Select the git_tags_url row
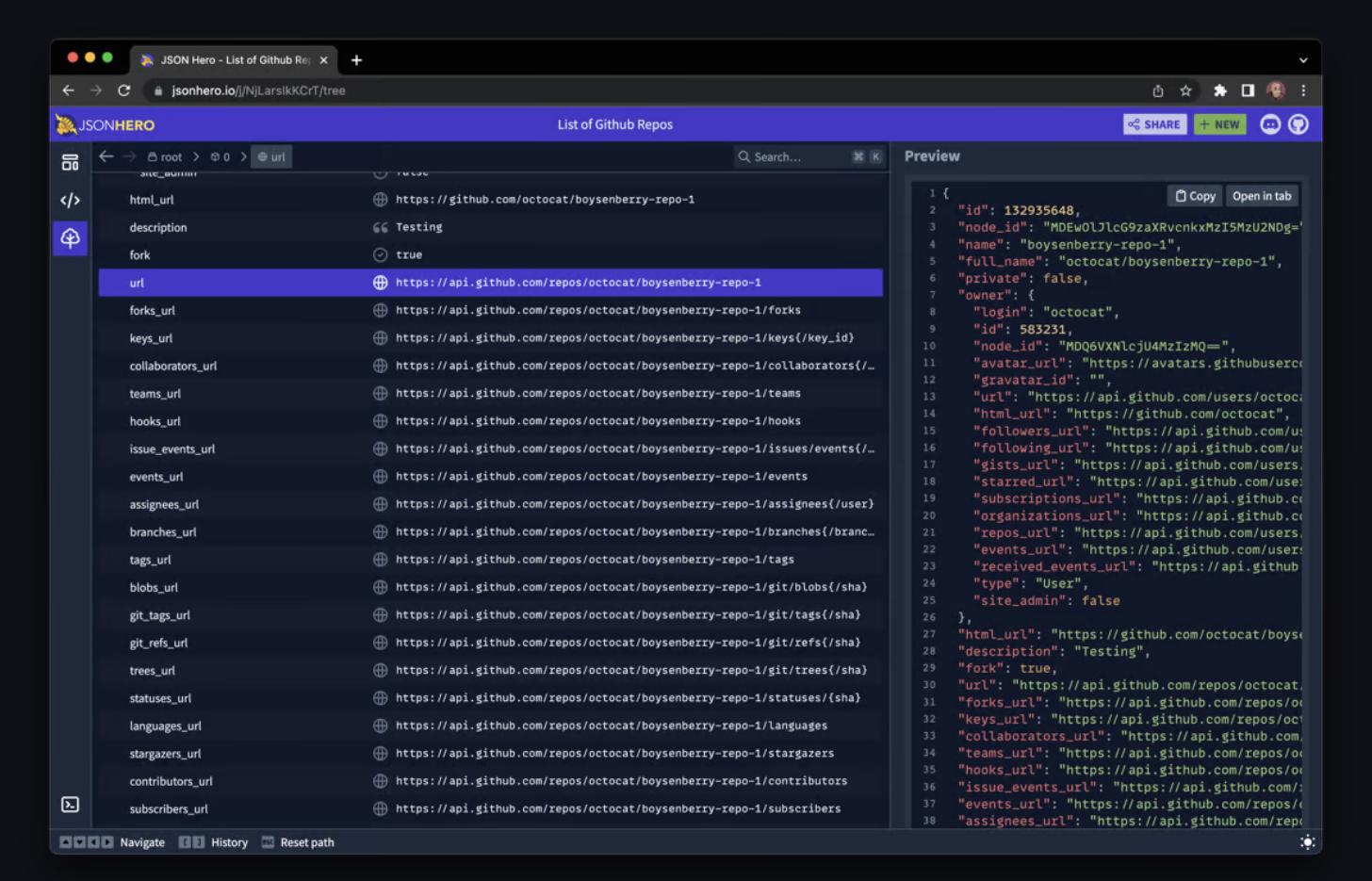Viewport: 1372px width, 881px height. tap(491, 615)
